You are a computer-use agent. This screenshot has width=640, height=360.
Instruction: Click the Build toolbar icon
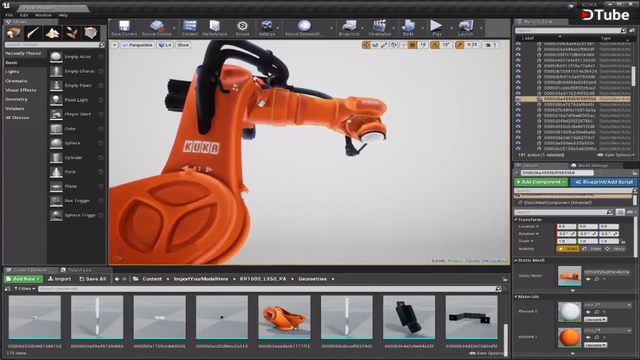[408, 28]
